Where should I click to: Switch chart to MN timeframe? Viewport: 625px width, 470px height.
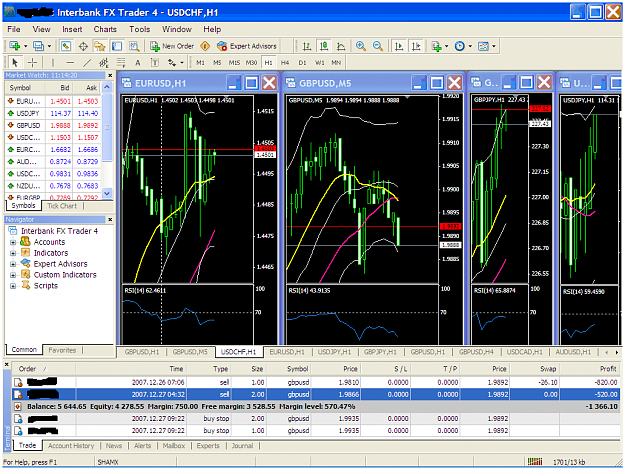(336, 63)
